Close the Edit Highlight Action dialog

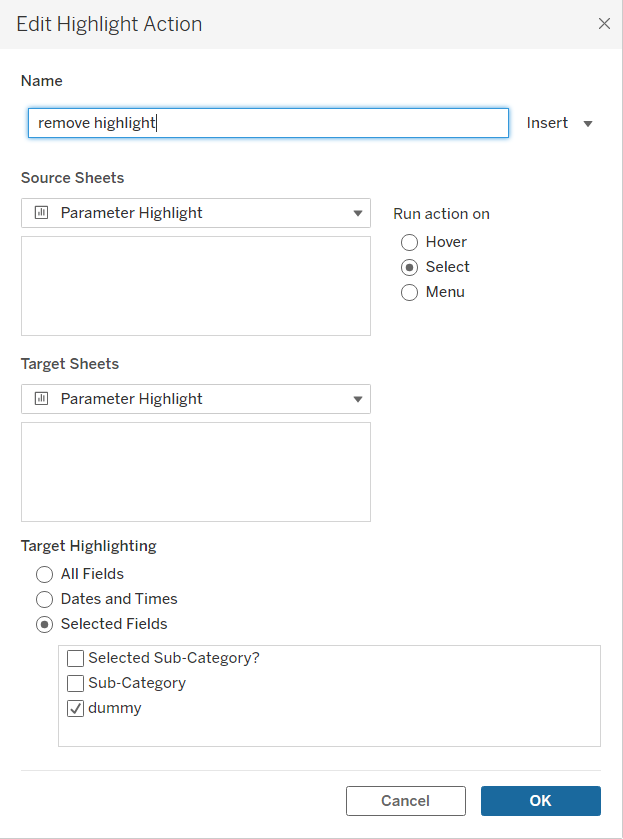tap(604, 24)
